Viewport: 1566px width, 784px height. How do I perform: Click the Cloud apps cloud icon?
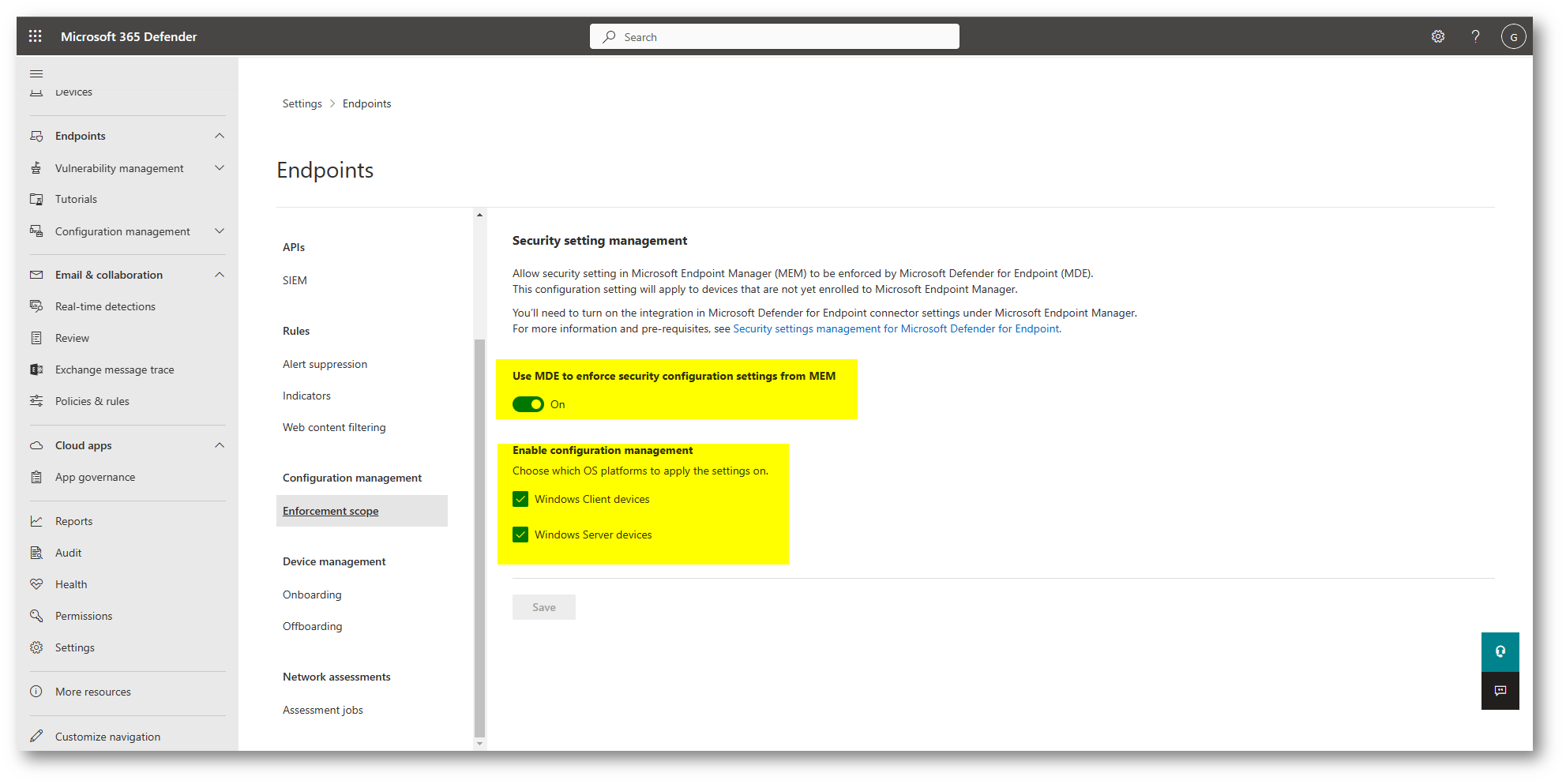(36, 445)
